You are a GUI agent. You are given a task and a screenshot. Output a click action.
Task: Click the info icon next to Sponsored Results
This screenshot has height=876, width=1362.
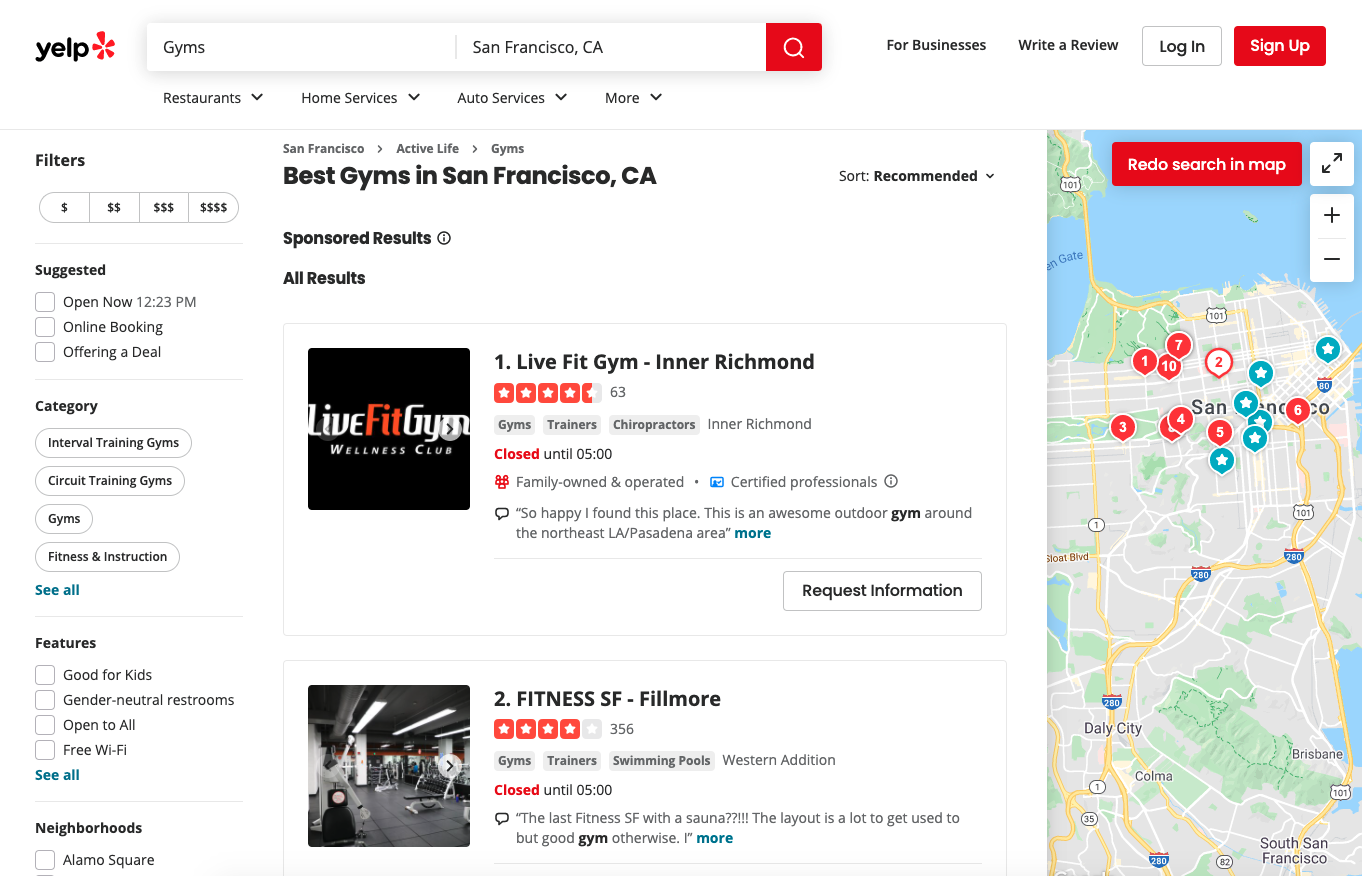coord(443,238)
